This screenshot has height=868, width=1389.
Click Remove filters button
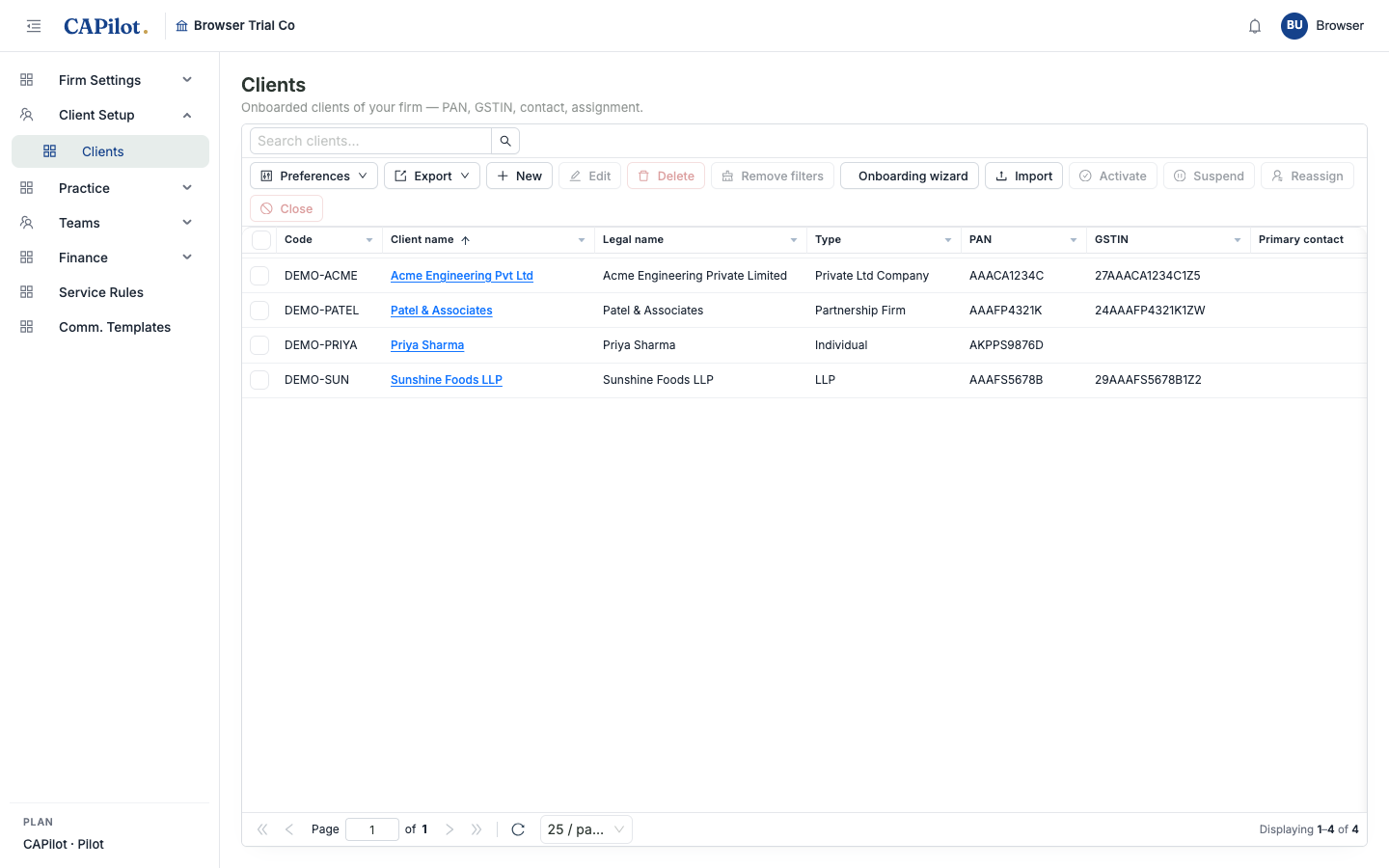pos(773,176)
